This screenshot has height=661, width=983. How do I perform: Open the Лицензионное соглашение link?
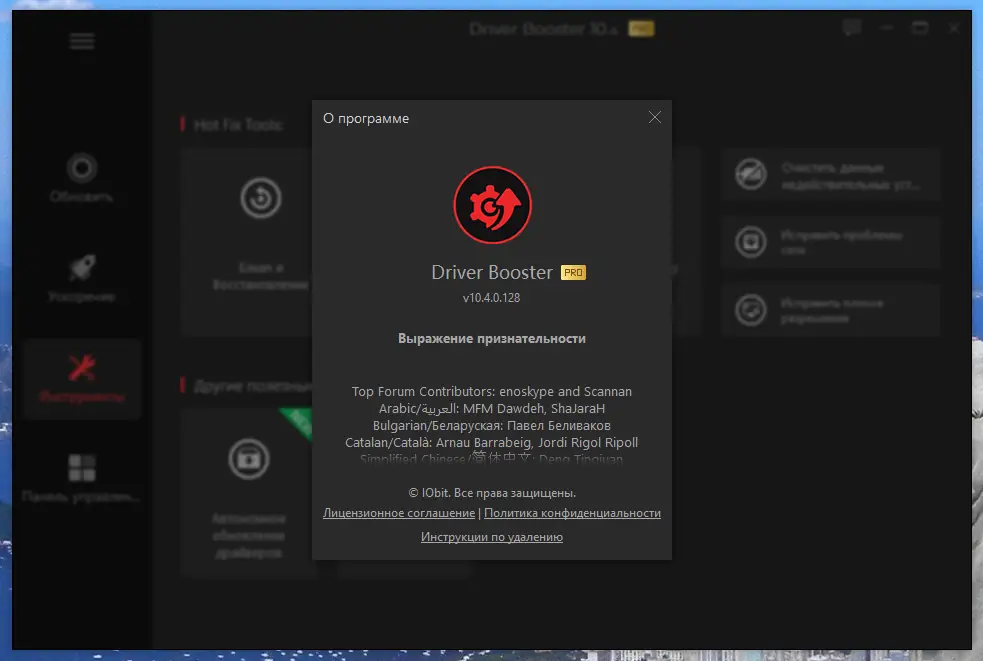pos(398,512)
